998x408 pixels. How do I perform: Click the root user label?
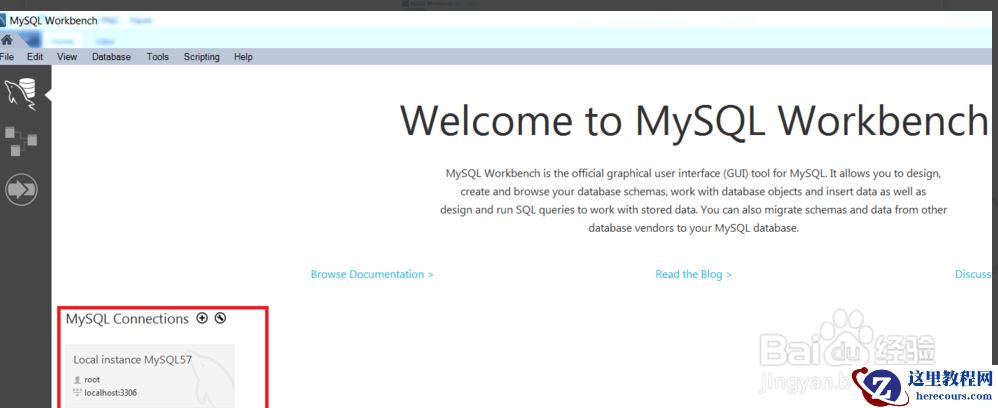coord(92,380)
